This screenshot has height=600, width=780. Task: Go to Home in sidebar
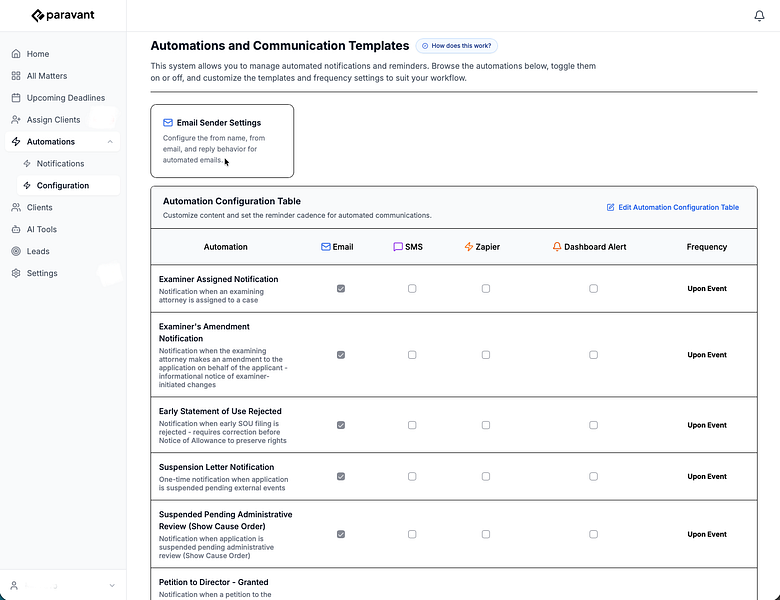62,54
